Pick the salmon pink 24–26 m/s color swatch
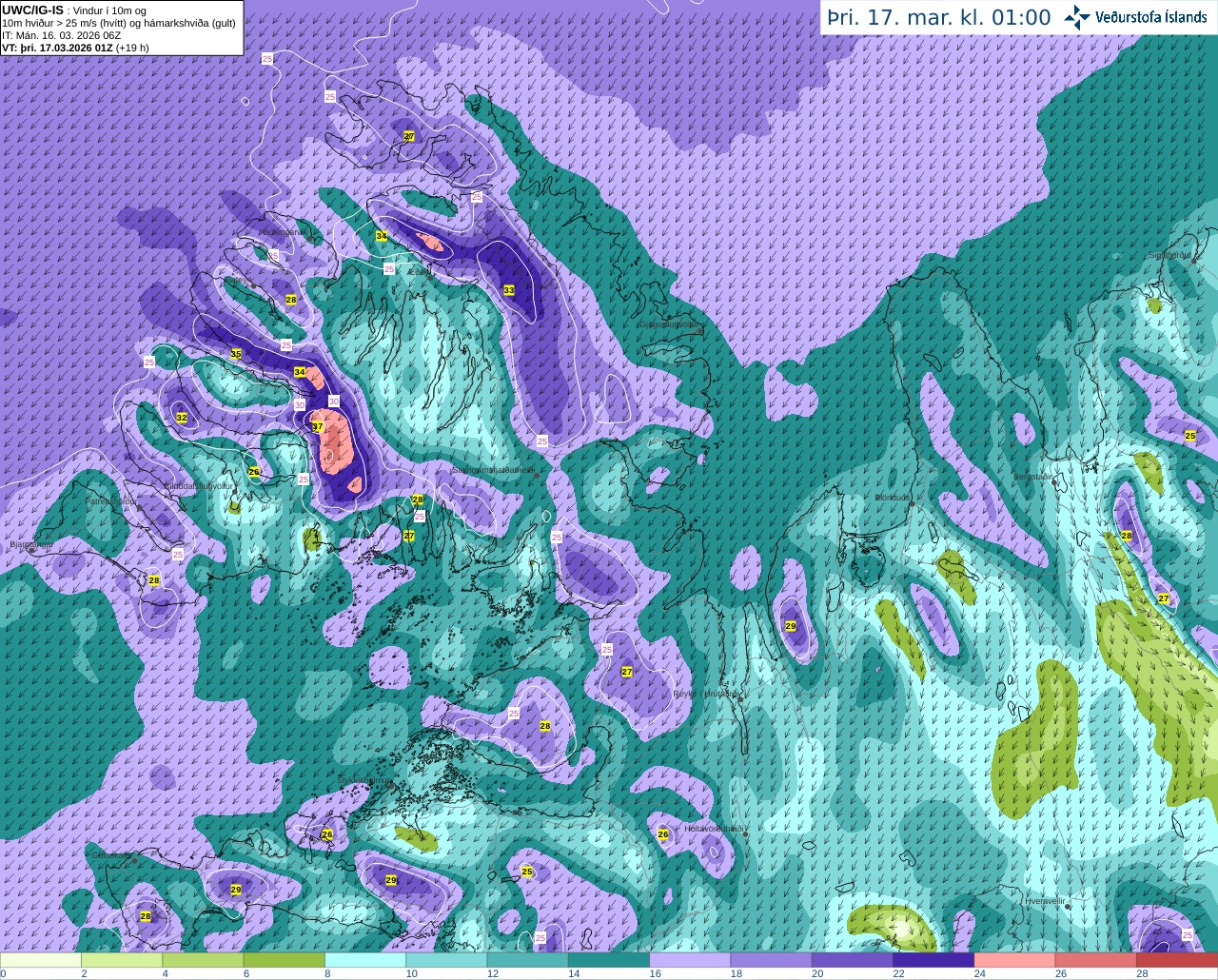The width and height of the screenshot is (1218, 980). pyautogui.click(x=1015, y=960)
